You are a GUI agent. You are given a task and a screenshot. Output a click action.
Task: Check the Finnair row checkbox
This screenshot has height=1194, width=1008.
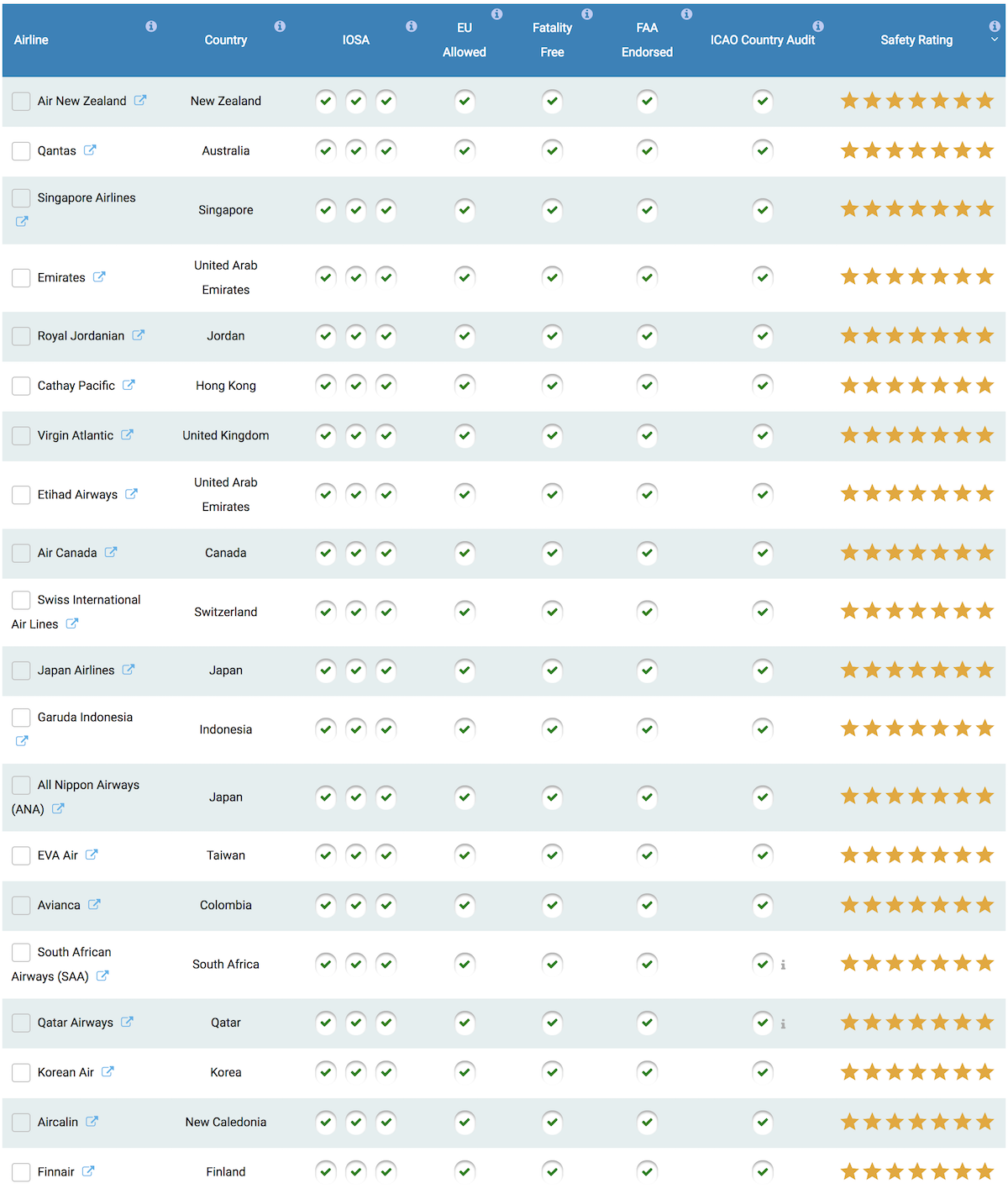click(x=21, y=1172)
